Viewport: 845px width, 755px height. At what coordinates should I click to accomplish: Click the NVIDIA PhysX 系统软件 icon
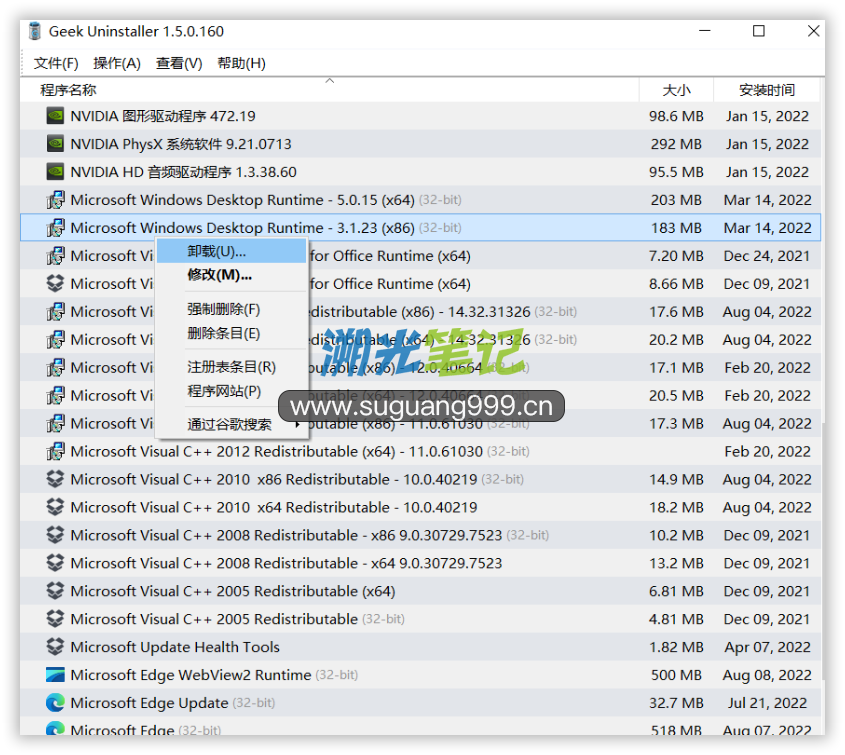pyautogui.click(x=55, y=144)
